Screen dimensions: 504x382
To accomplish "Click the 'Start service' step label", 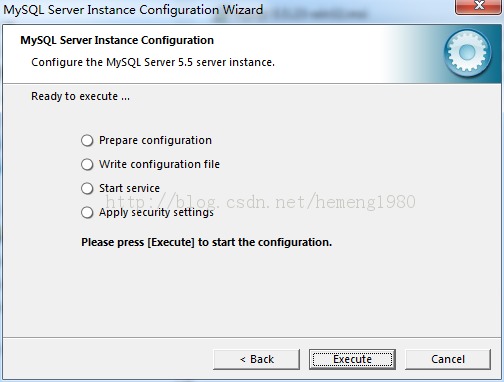I will pyautogui.click(x=129, y=188).
